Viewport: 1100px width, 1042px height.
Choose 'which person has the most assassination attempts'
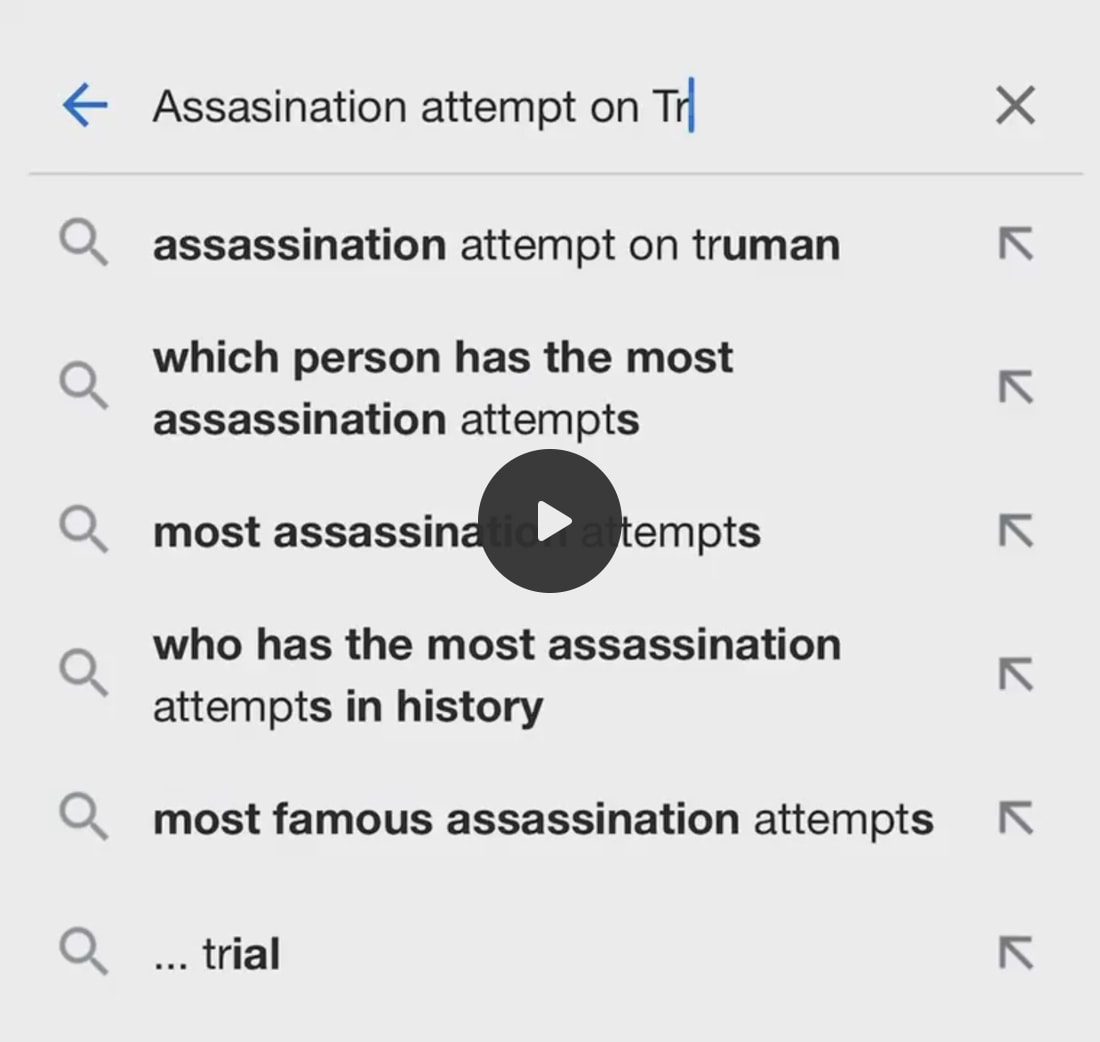[442, 388]
